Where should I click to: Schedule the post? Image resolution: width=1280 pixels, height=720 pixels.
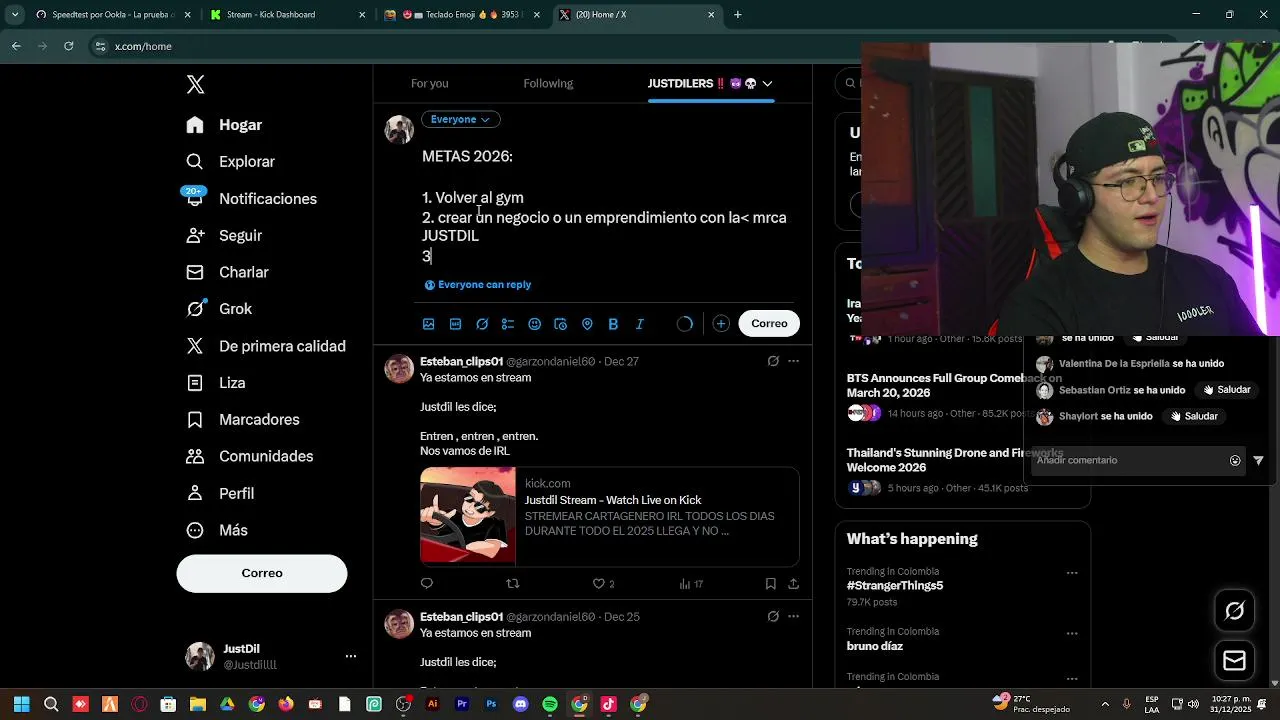(x=560, y=324)
